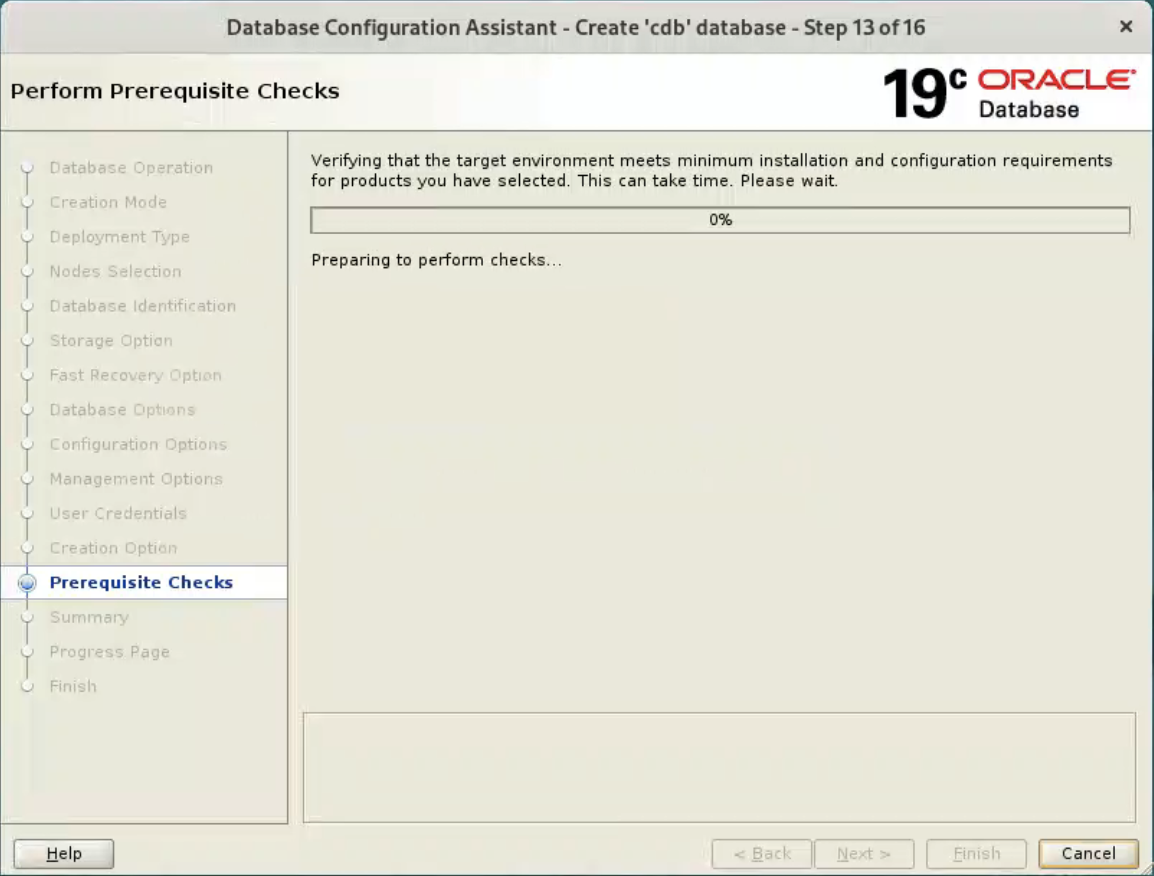Viewport: 1154px width, 876px height.
Task: Select the Summary step in sidebar
Action: point(89,618)
